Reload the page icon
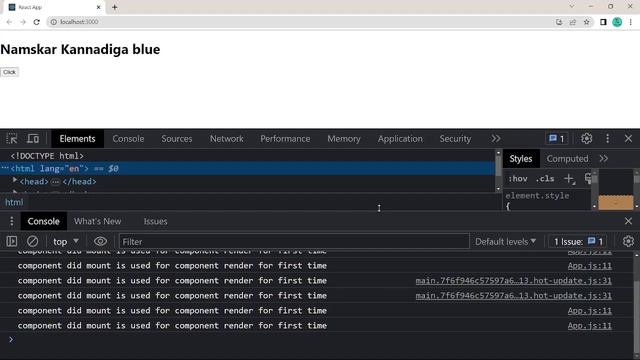 (36, 22)
